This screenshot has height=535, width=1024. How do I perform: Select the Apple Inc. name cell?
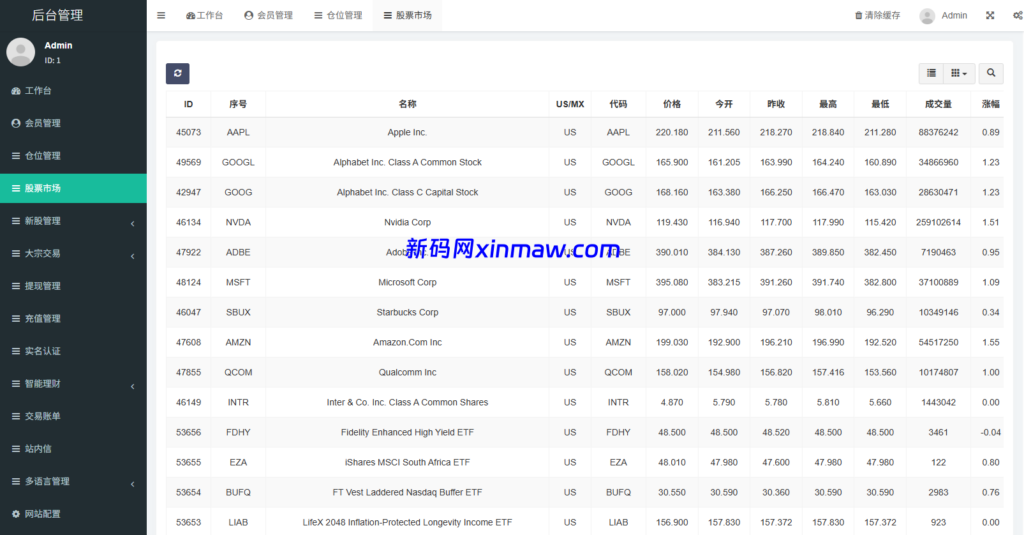point(407,132)
